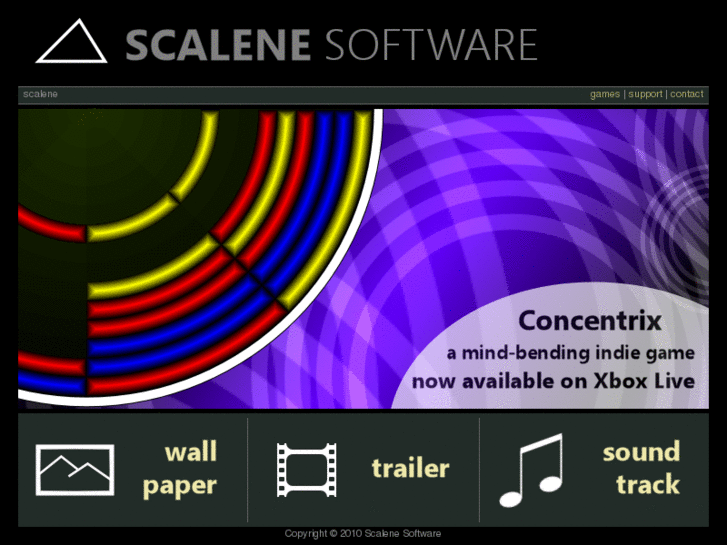Click 'now available on Xbox Live' text
The width and height of the screenshot is (727, 545).
point(553,382)
